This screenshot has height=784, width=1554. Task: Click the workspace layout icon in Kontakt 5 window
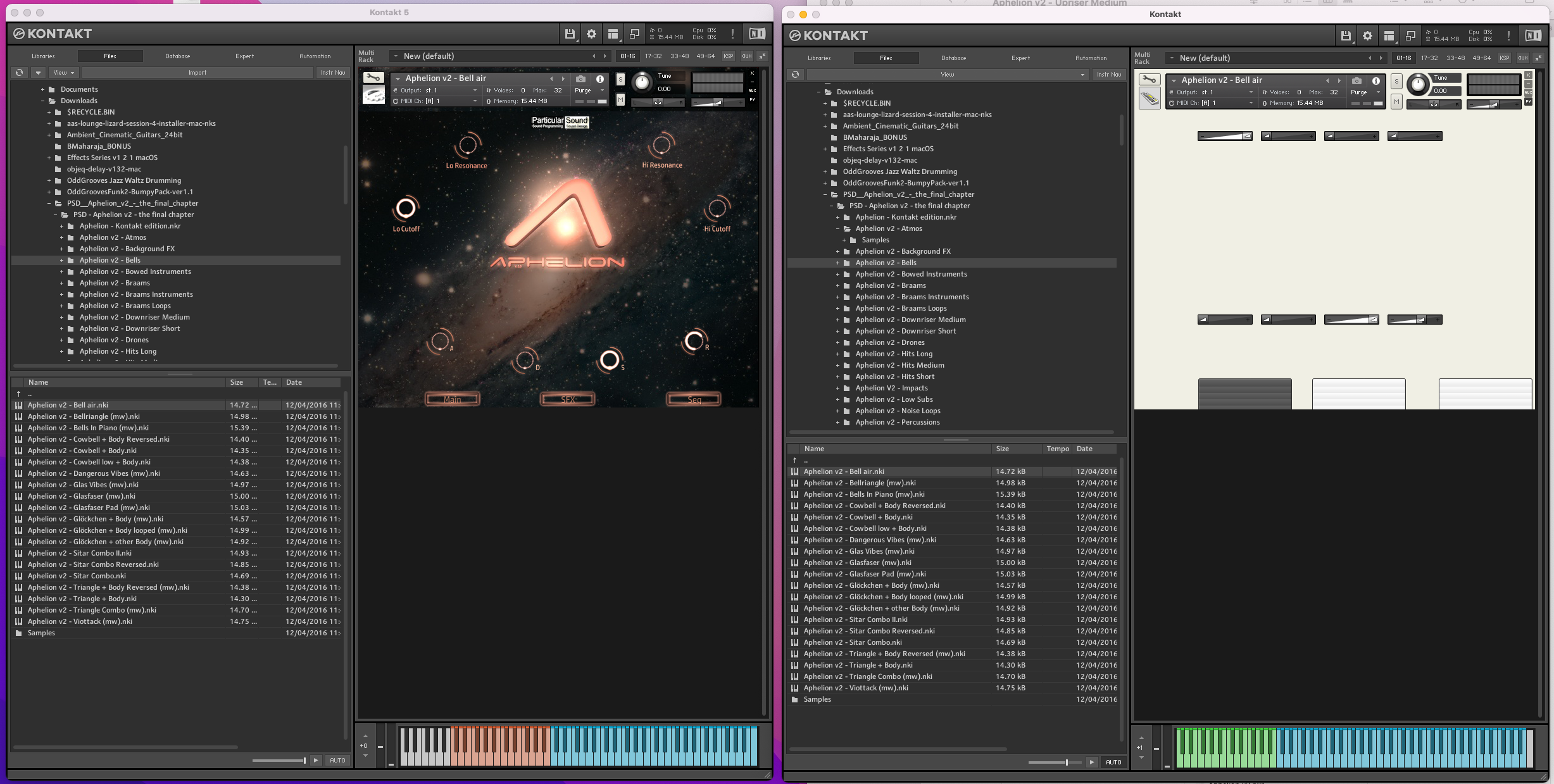(x=612, y=34)
